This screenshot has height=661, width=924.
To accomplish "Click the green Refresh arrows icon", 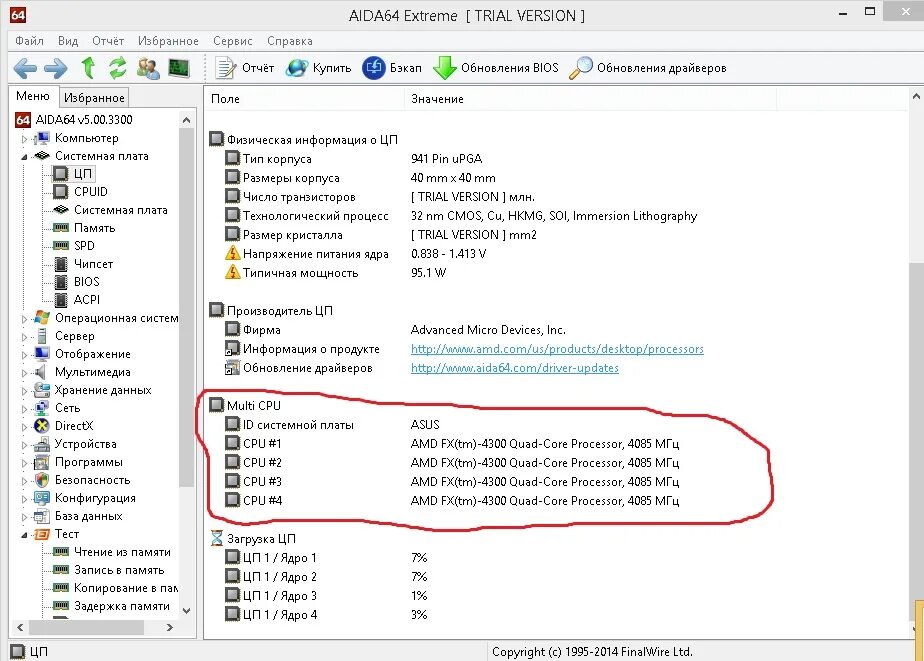I will (x=118, y=68).
